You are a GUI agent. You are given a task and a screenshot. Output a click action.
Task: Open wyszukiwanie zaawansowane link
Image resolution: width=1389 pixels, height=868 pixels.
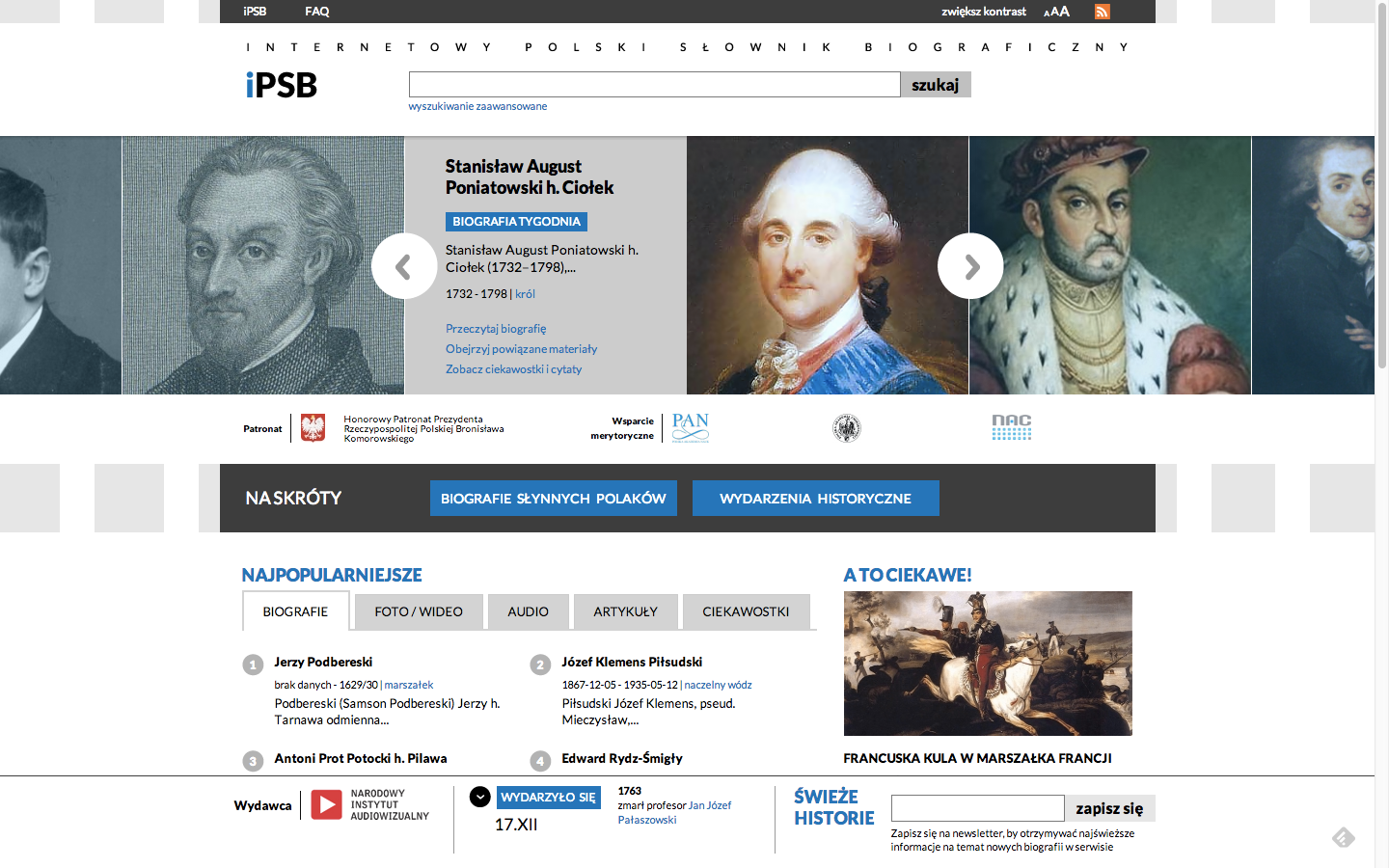(x=477, y=106)
